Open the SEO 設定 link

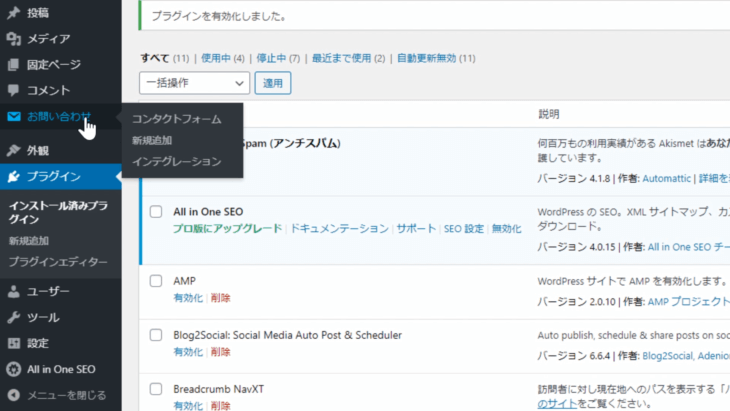click(x=464, y=229)
